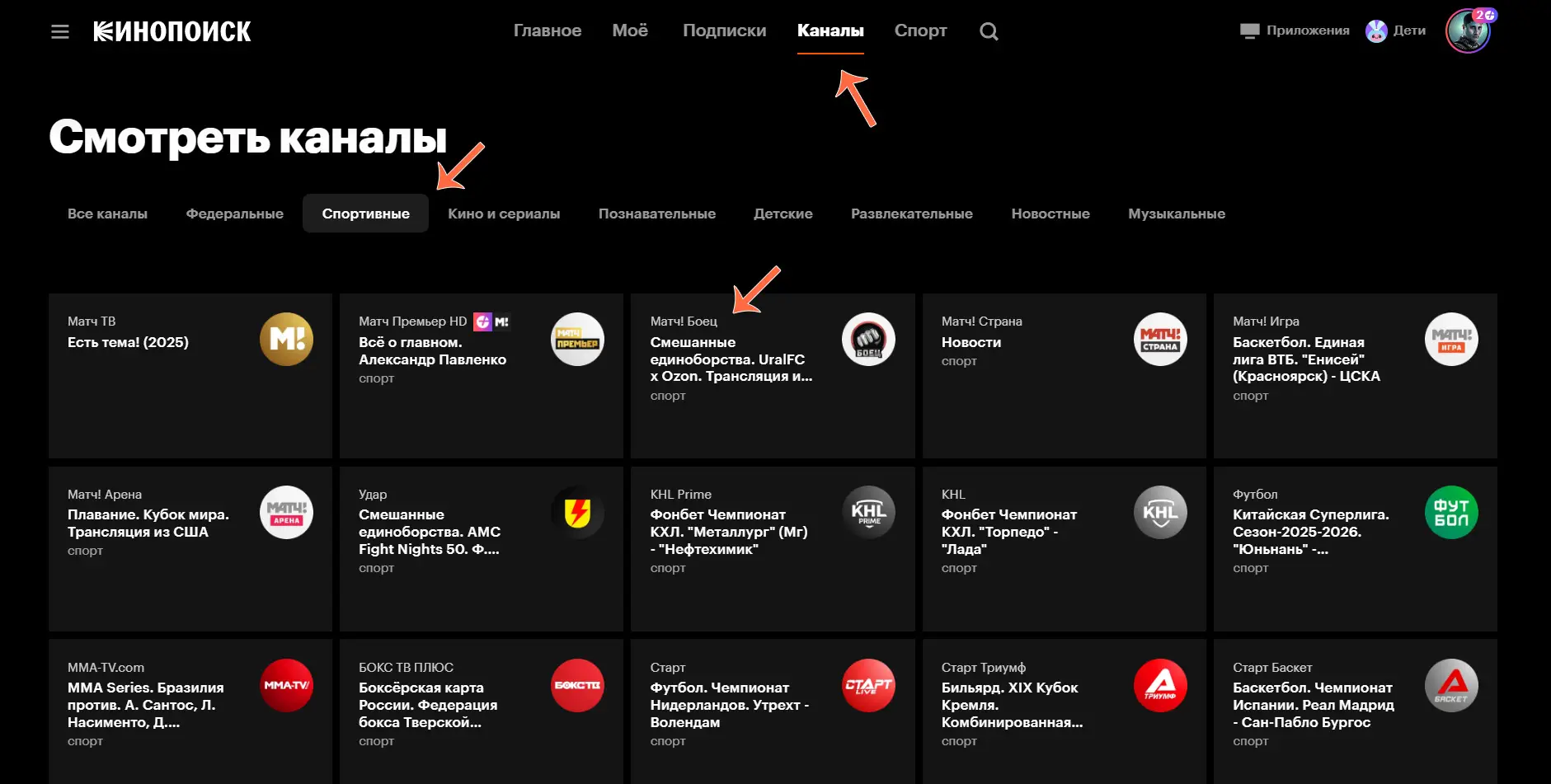Show Музыкальные channels category
The image size is (1551, 784).
click(x=1176, y=214)
